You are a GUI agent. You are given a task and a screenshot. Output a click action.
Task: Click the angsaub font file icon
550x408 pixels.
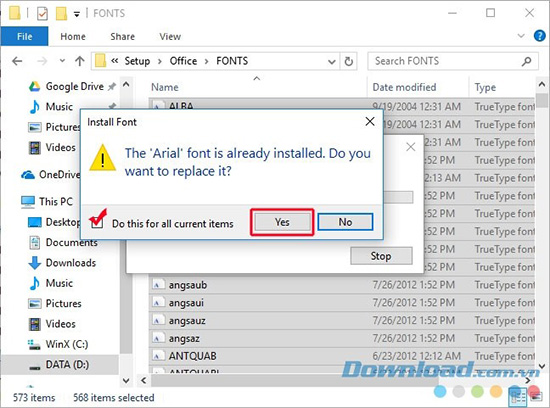[158, 285]
